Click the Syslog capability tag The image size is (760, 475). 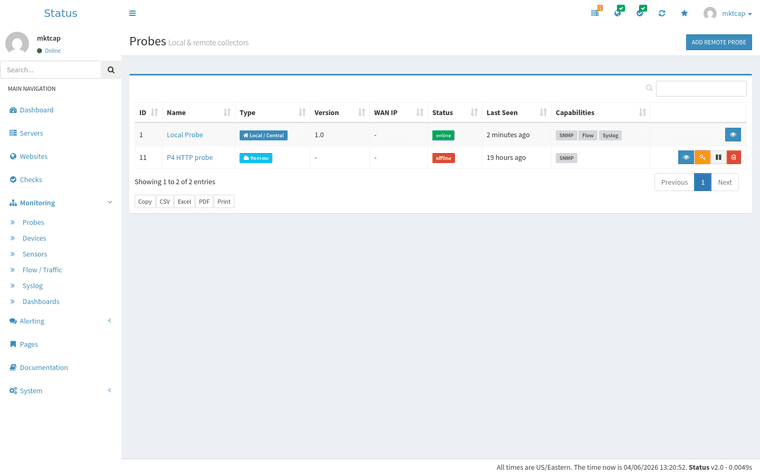pos(610,135)
